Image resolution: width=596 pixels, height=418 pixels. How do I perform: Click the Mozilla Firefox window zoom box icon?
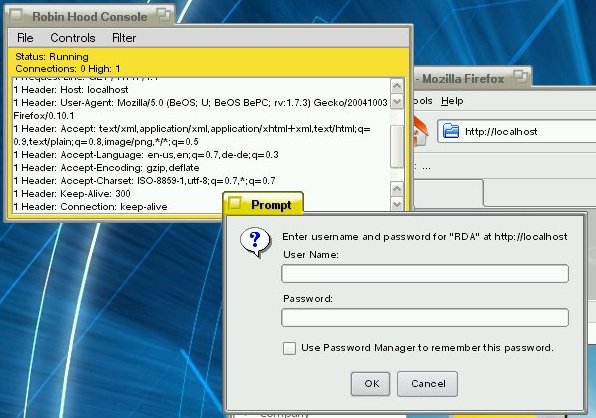520,77
